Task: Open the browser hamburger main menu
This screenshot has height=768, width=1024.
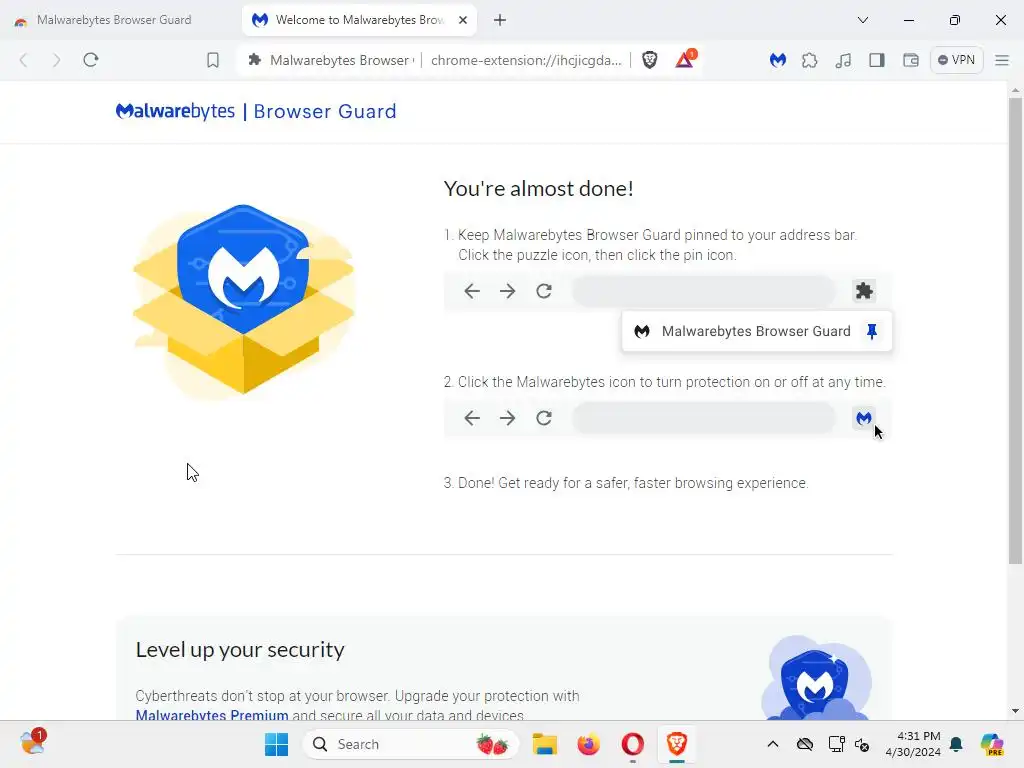Action: click(1002, 60)
